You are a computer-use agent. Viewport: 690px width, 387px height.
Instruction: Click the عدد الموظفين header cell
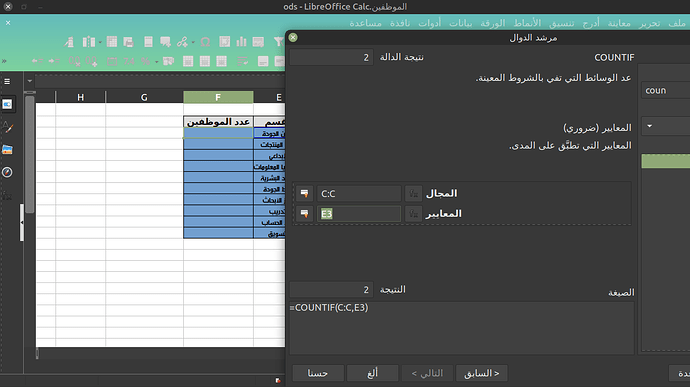(x=218, y=122)
